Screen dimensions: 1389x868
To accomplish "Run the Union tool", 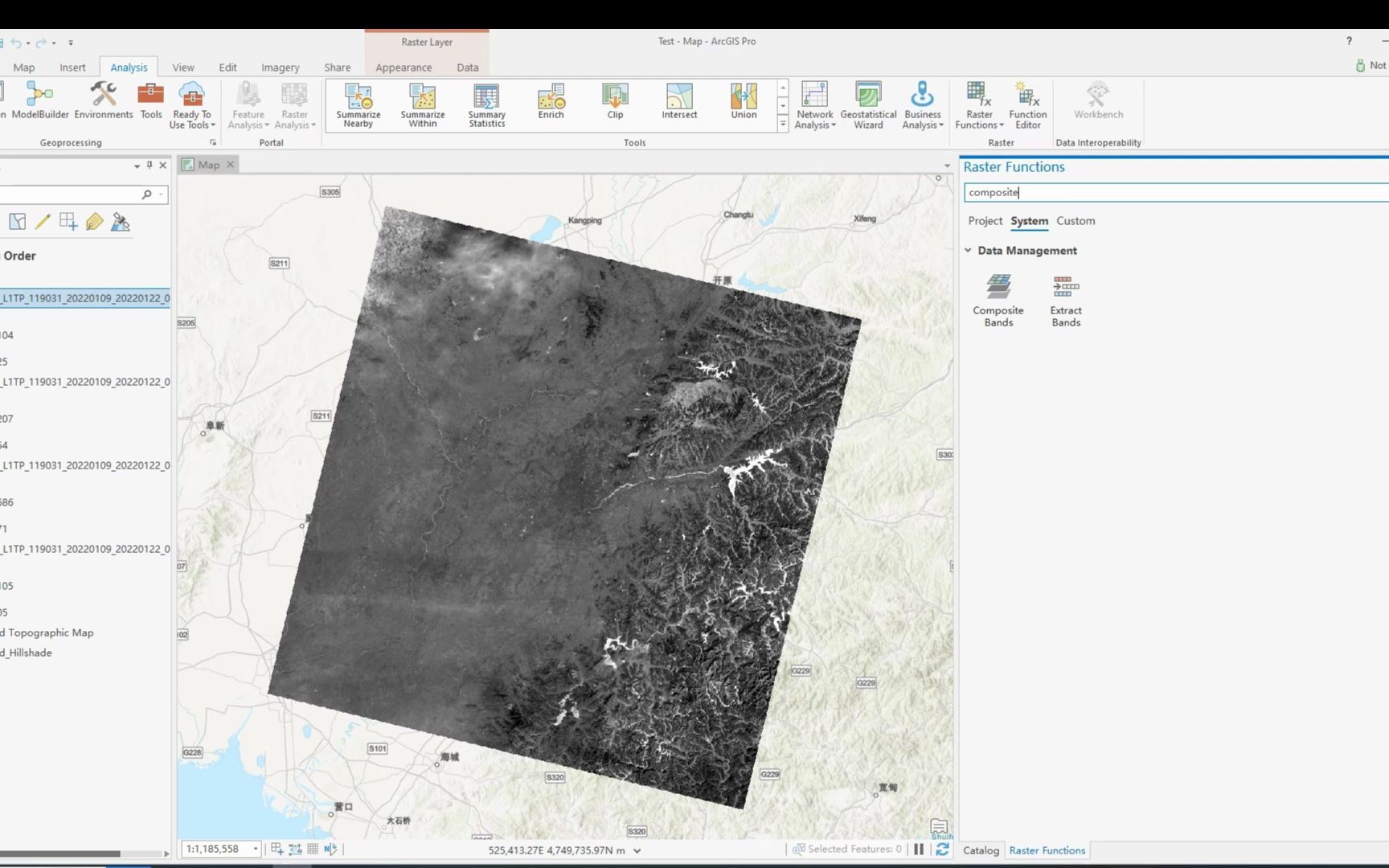I will pyautogui.click(x=743, y=103).
